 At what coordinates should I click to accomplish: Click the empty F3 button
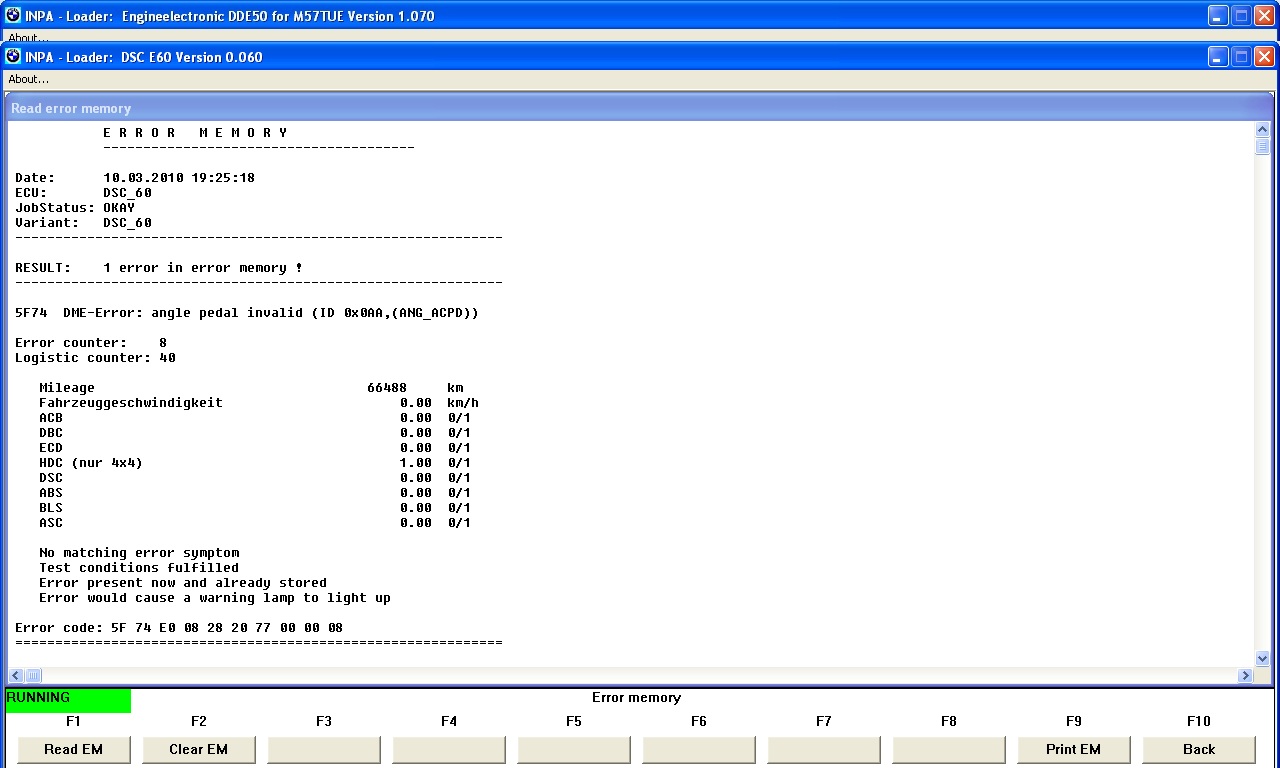click(324, 749)
